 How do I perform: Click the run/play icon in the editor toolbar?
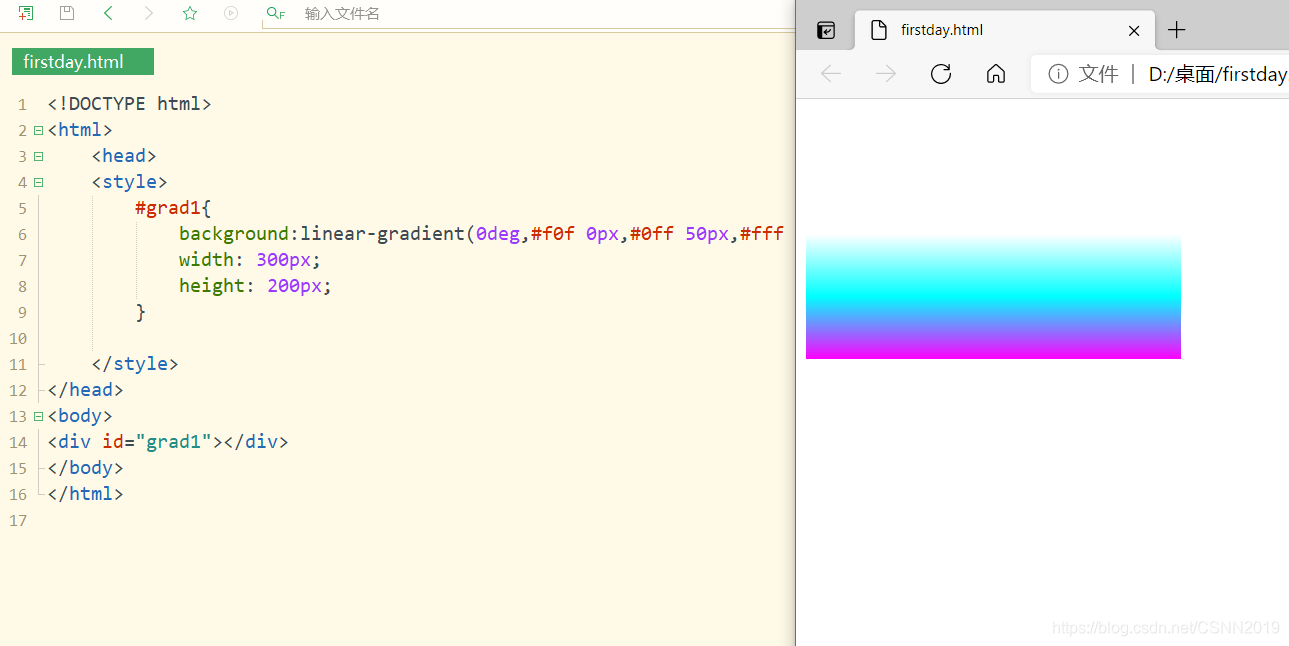point(231,13)
